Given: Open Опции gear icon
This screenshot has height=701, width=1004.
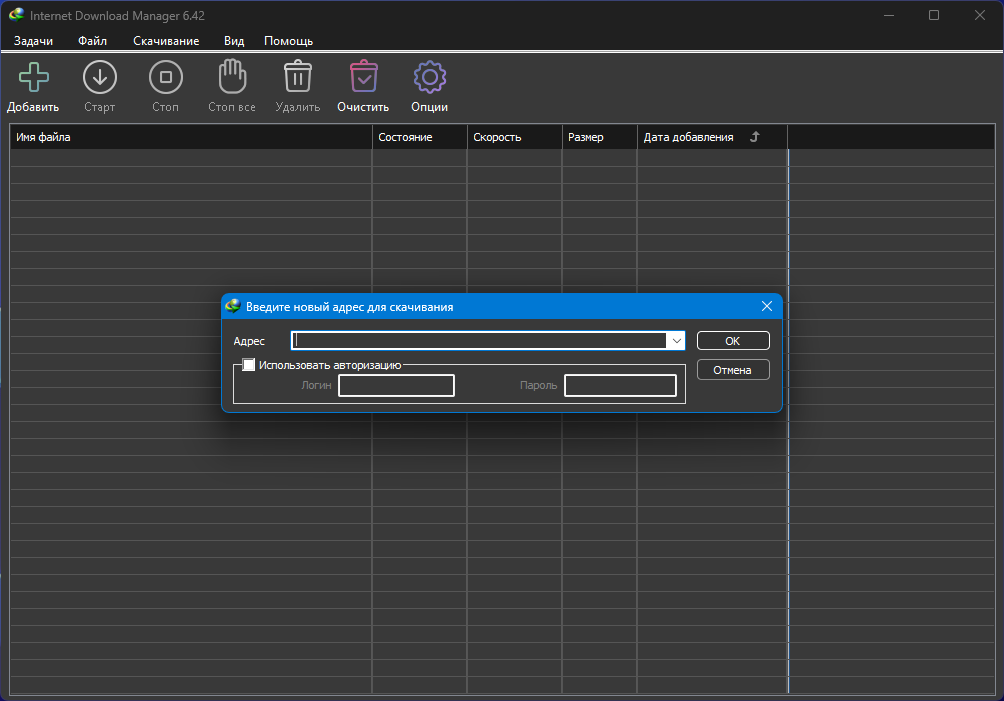Looking at the screenshot, I should pos(429,77).
